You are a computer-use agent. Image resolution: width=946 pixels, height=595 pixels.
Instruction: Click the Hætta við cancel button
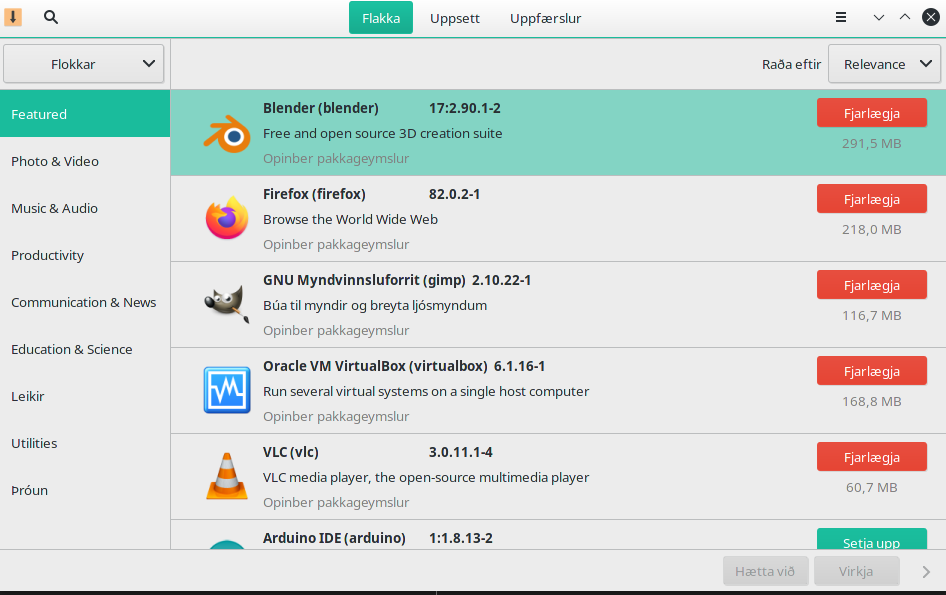(765, 571)
